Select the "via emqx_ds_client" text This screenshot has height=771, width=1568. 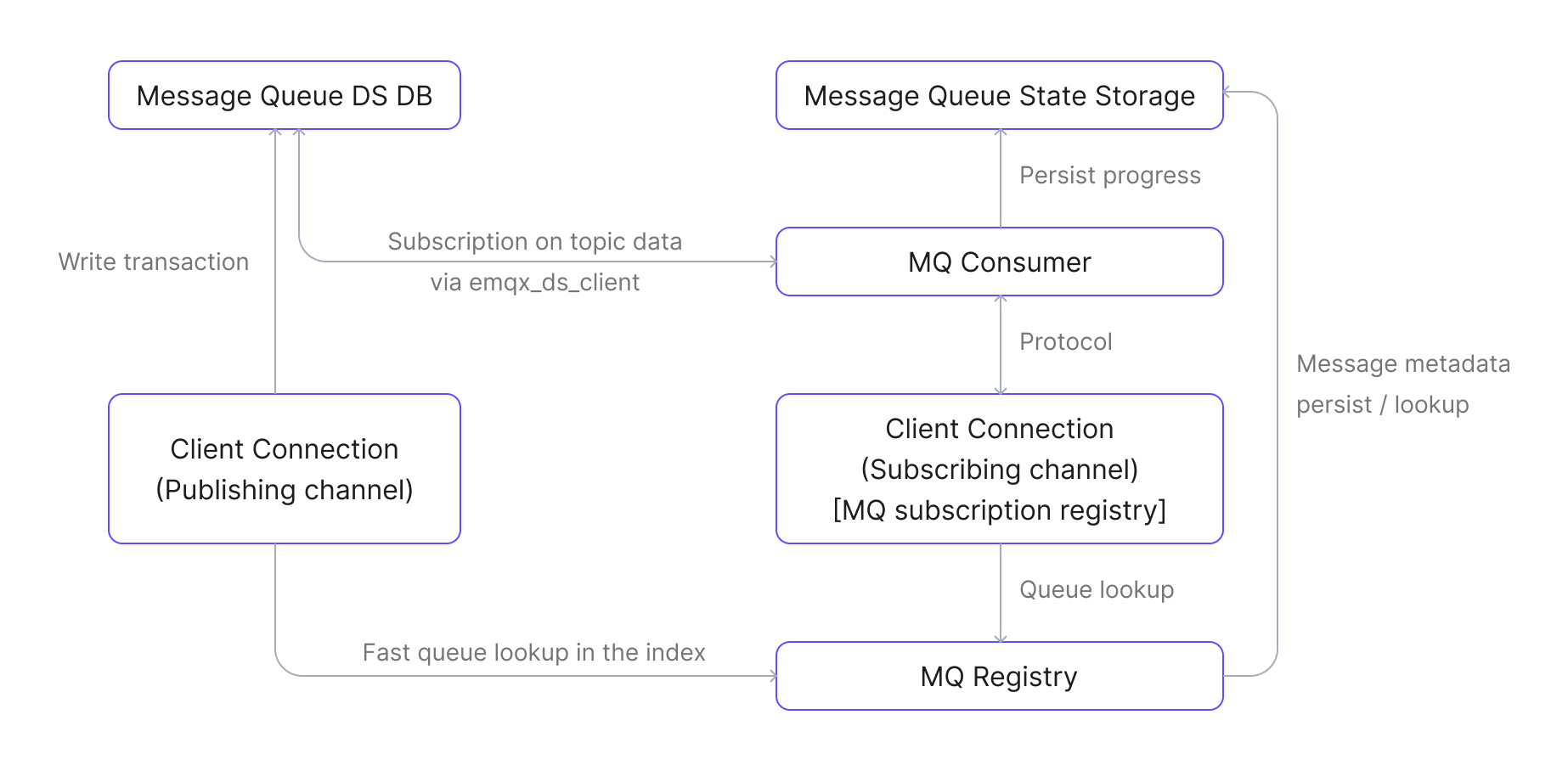coord(534,282)
